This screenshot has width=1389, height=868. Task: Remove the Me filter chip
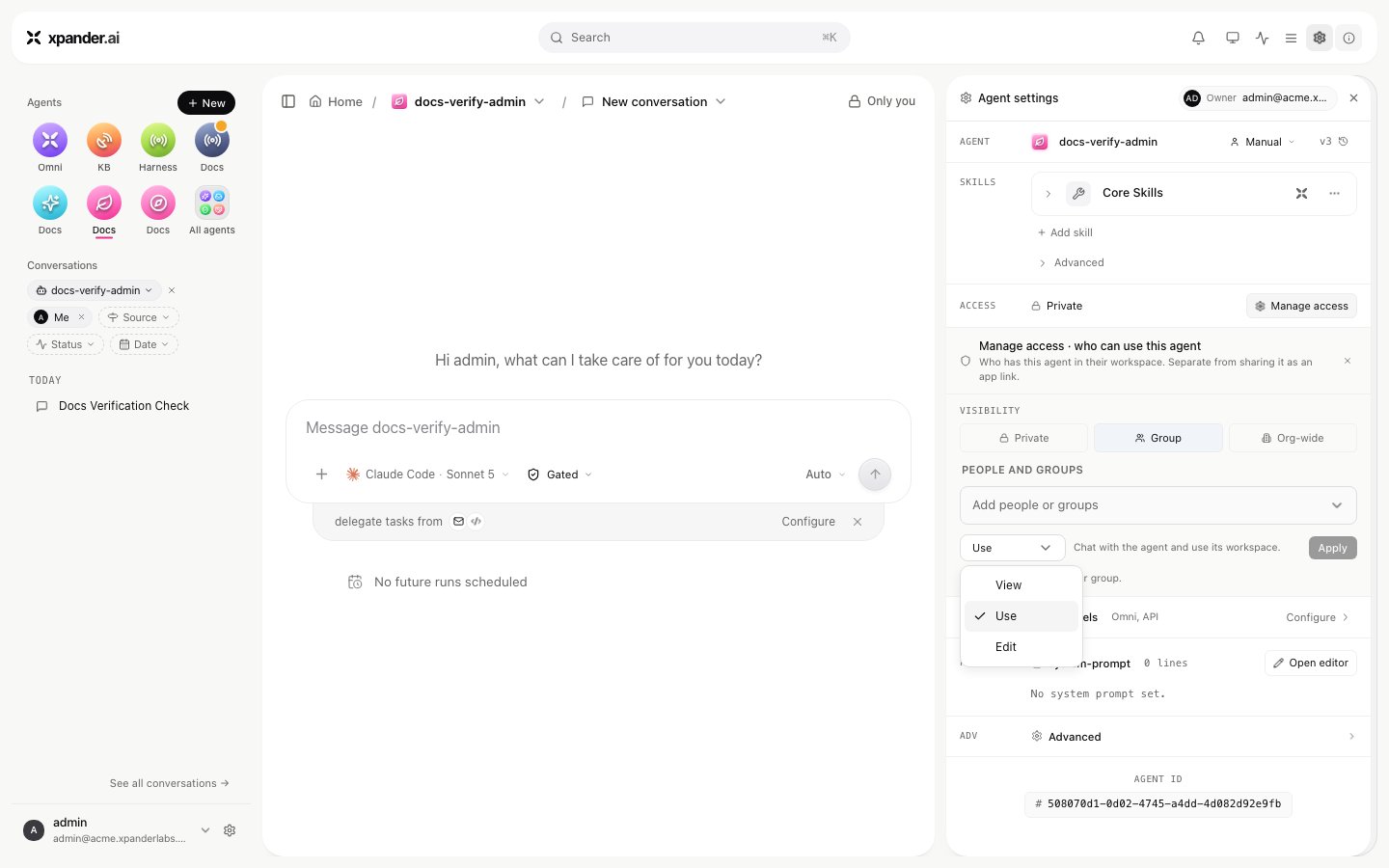(82, 317)
